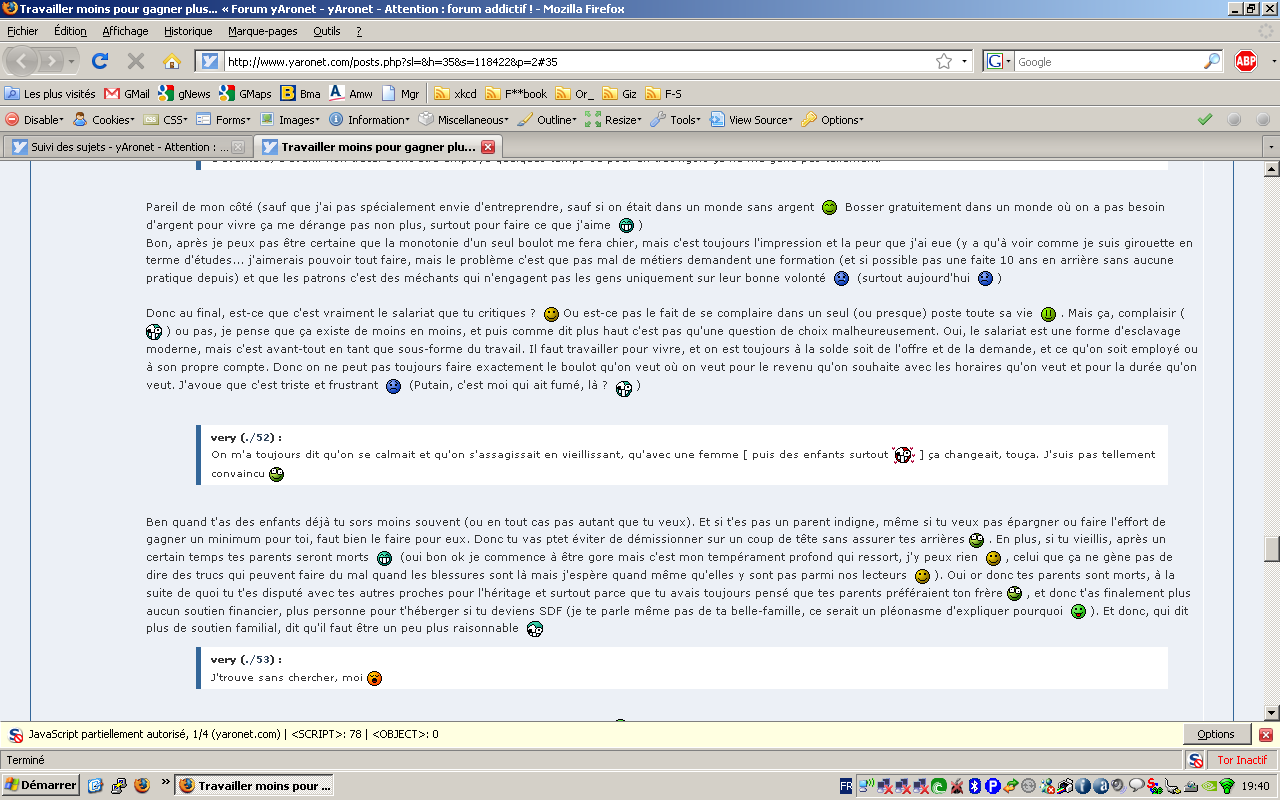The image size is (1280, 800).
Task: Open the Marque-pages menu
Action: point(262,31)
